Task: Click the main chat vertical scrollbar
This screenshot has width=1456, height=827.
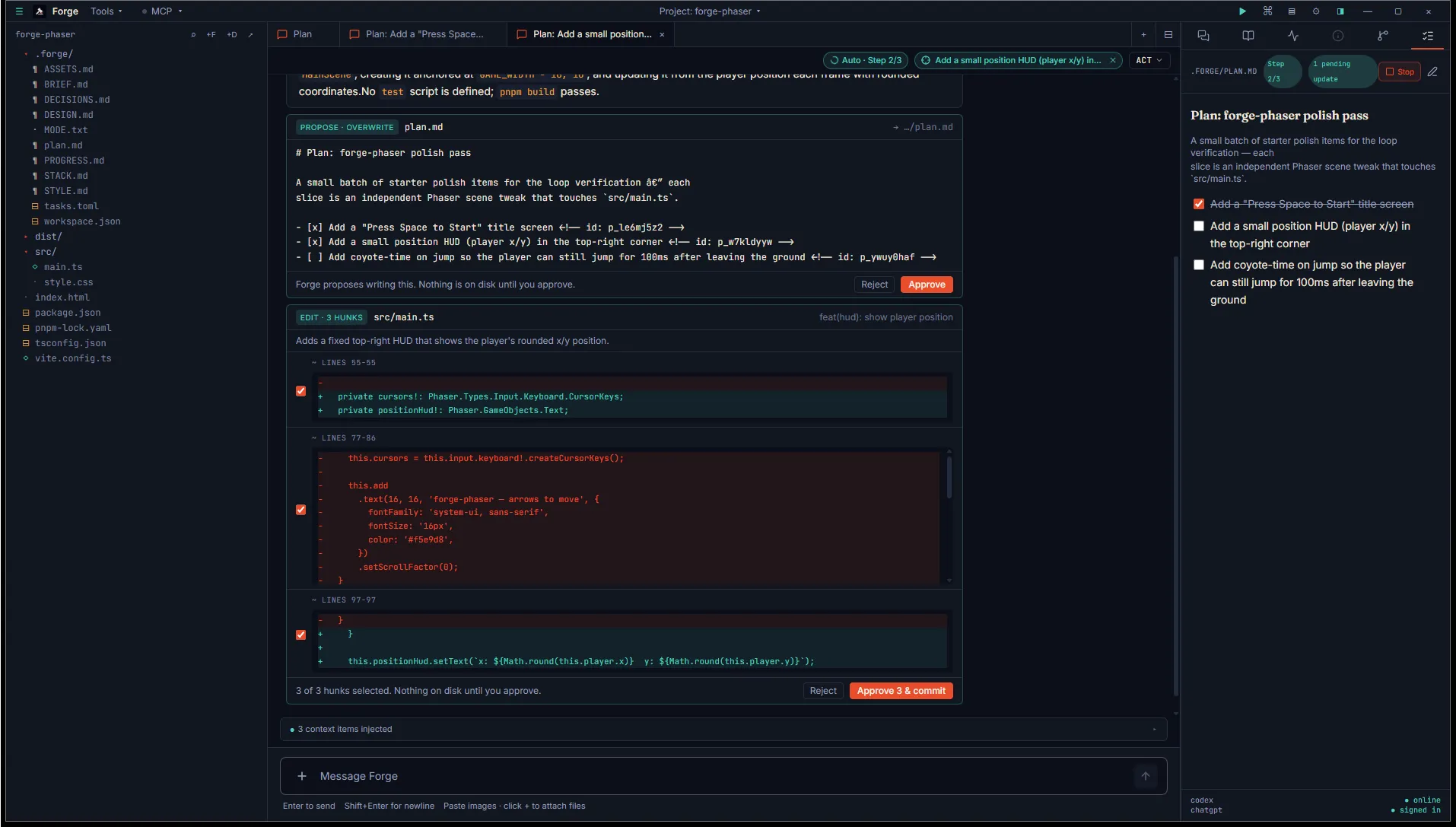Action: tap(1176, 476)
